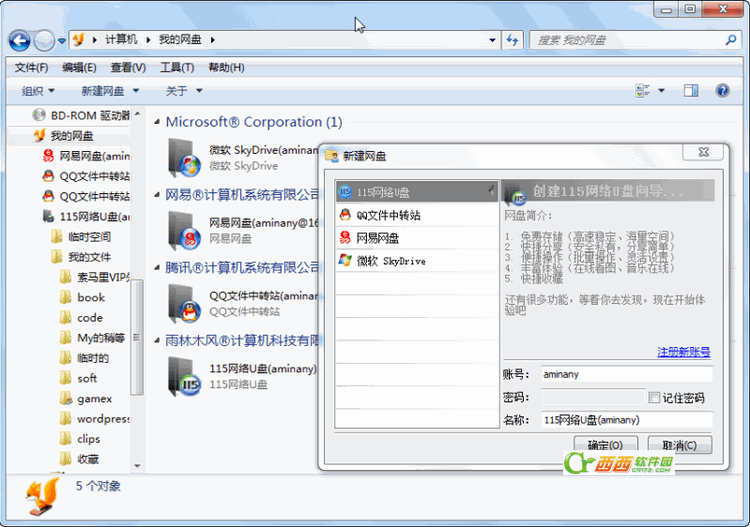
Task: Click the Forward navigation arrow button
Action: pos(44,40)
